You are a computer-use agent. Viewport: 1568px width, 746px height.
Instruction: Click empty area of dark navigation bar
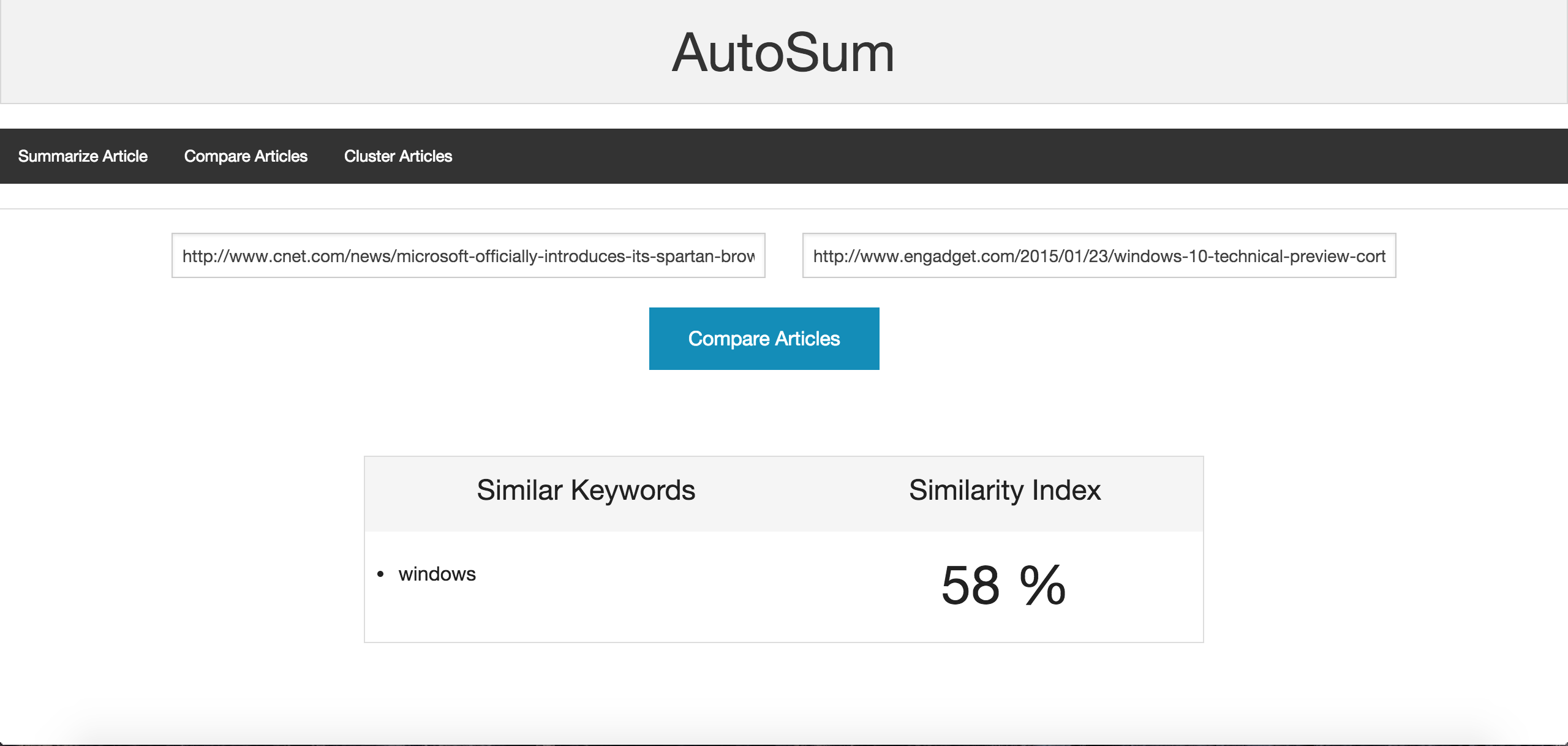980,156
